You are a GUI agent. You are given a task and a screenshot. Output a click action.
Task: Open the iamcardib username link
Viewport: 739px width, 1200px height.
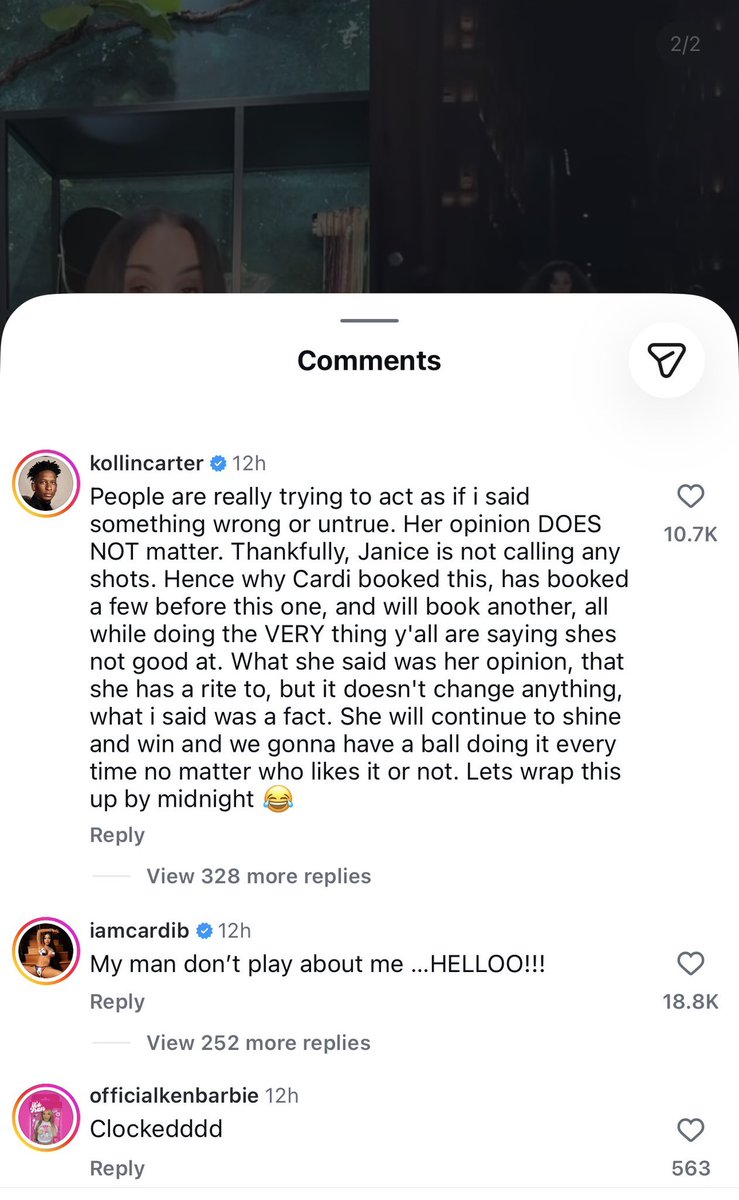point(140,931)
